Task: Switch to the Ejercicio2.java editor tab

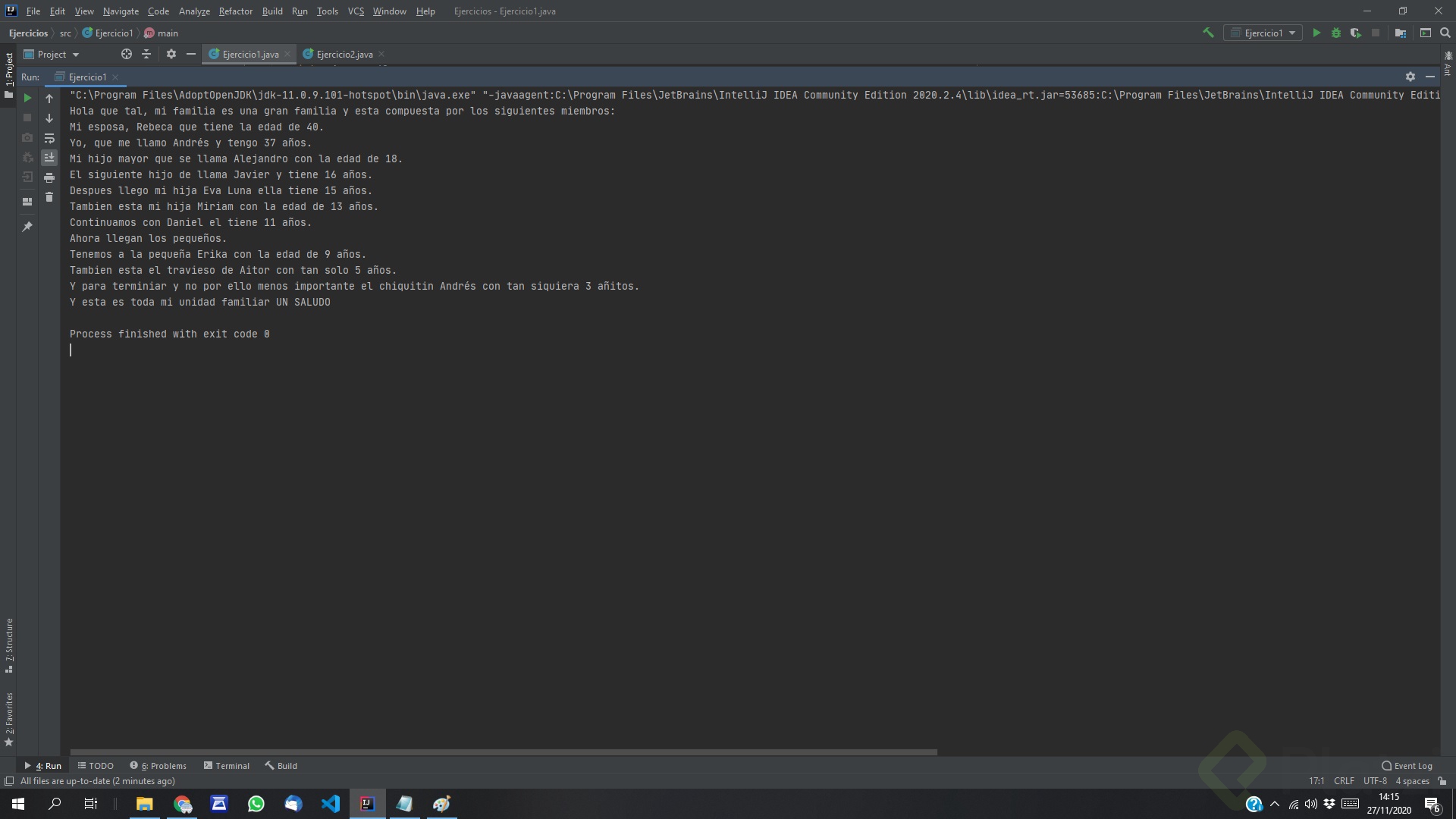Action: point(344,55)
